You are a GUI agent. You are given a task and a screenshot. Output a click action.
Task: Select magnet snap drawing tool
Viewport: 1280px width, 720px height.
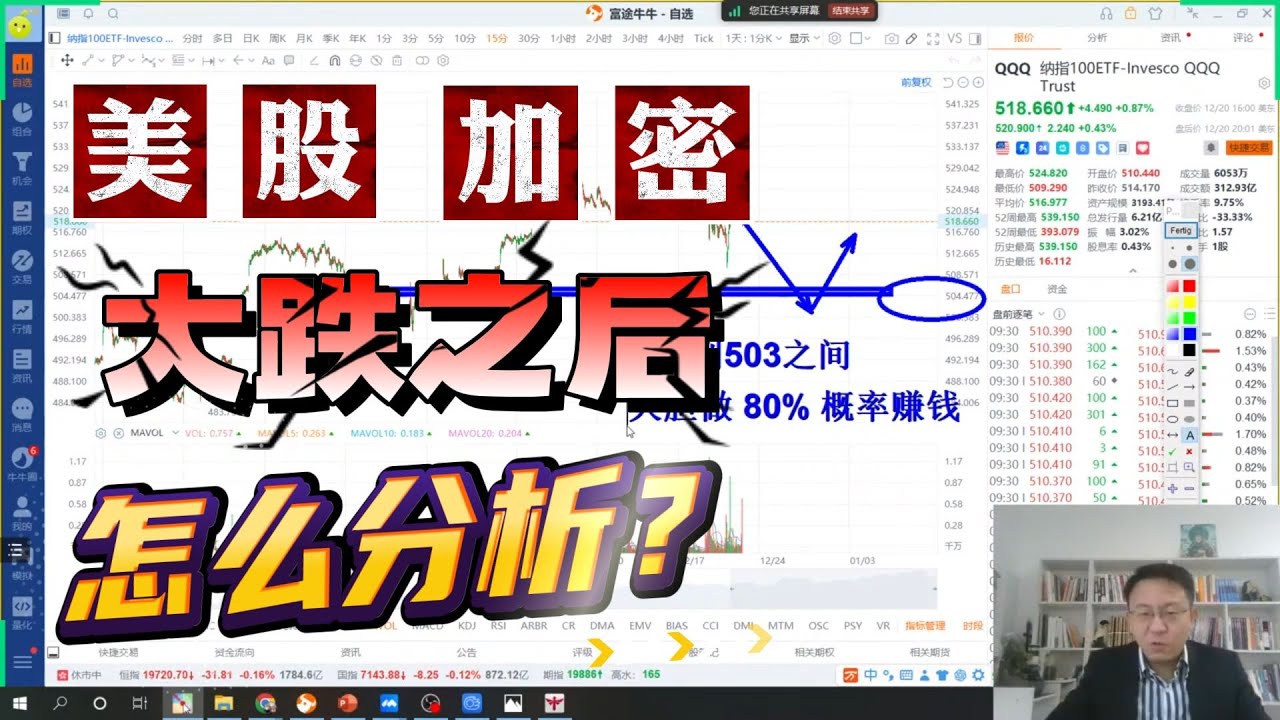click(334, 60)
